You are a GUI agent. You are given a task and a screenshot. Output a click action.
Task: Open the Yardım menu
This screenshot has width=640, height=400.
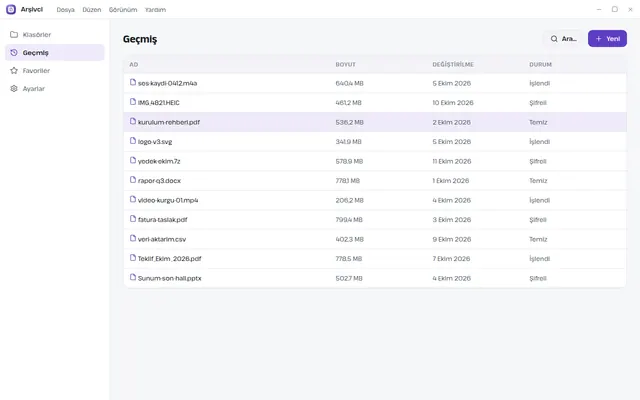tap(155, 10)
